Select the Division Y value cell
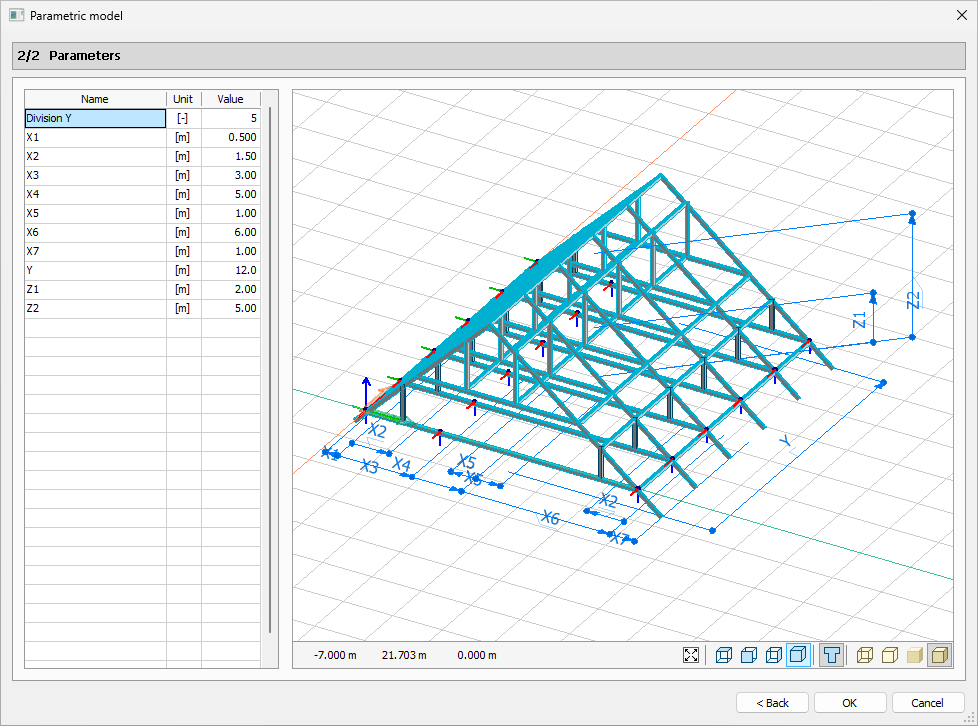This screenshot has width=978, height=726. pos(230,118)
